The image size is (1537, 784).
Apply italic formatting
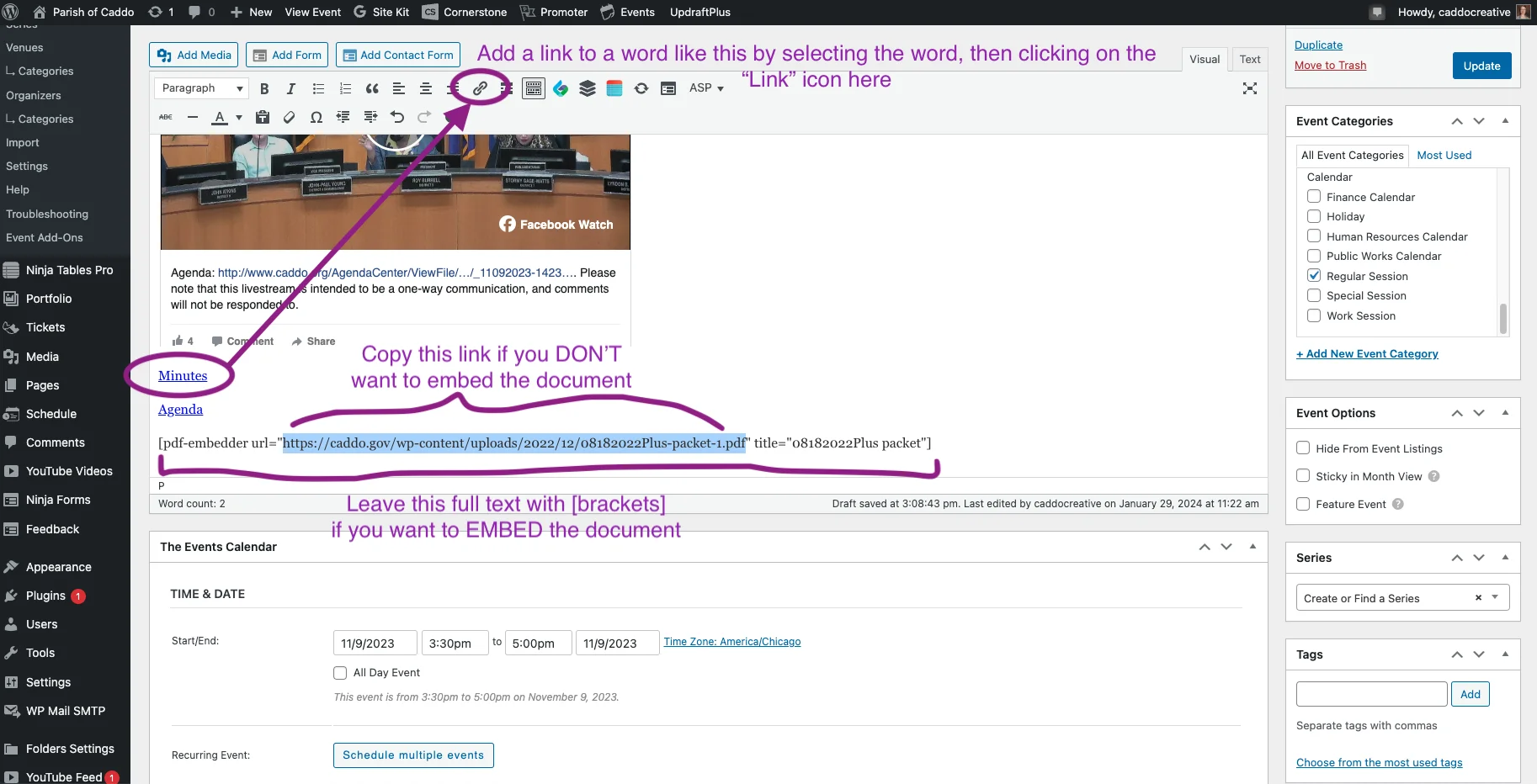291,88
